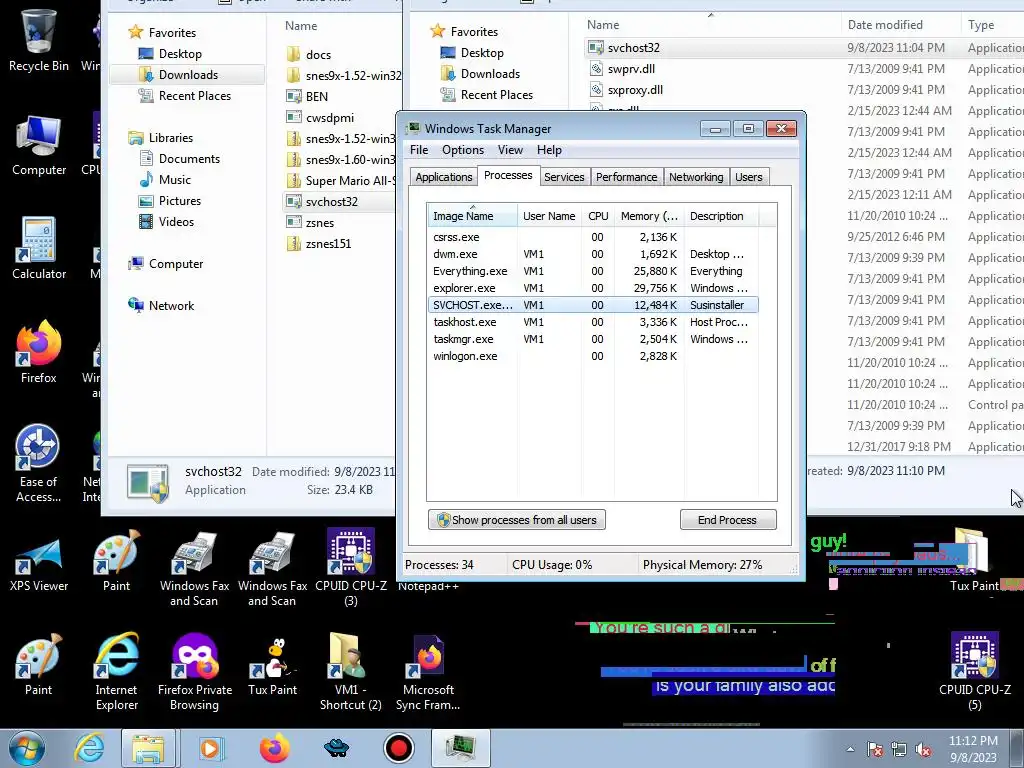Sort processes by Image Name column
This screenshot has width=1024, height=768.
pos(472,216)
